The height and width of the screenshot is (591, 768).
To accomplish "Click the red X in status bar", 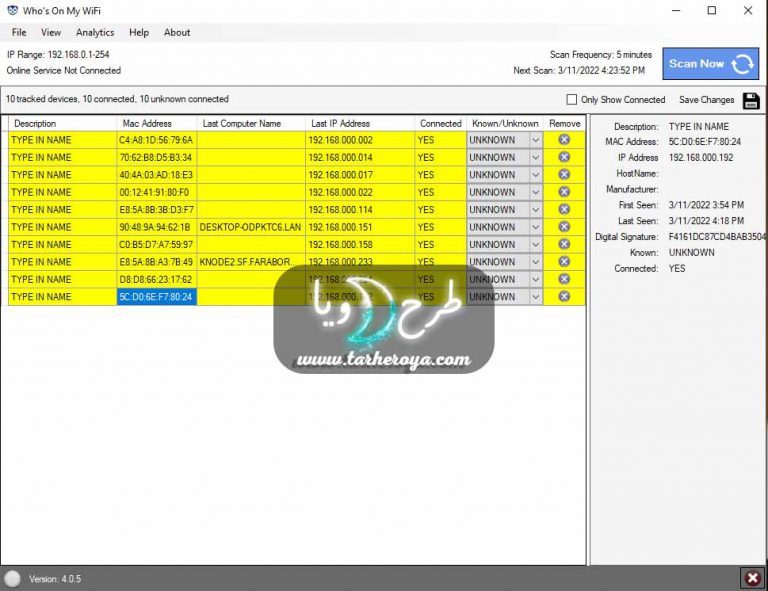I will [x=752, y=578].
